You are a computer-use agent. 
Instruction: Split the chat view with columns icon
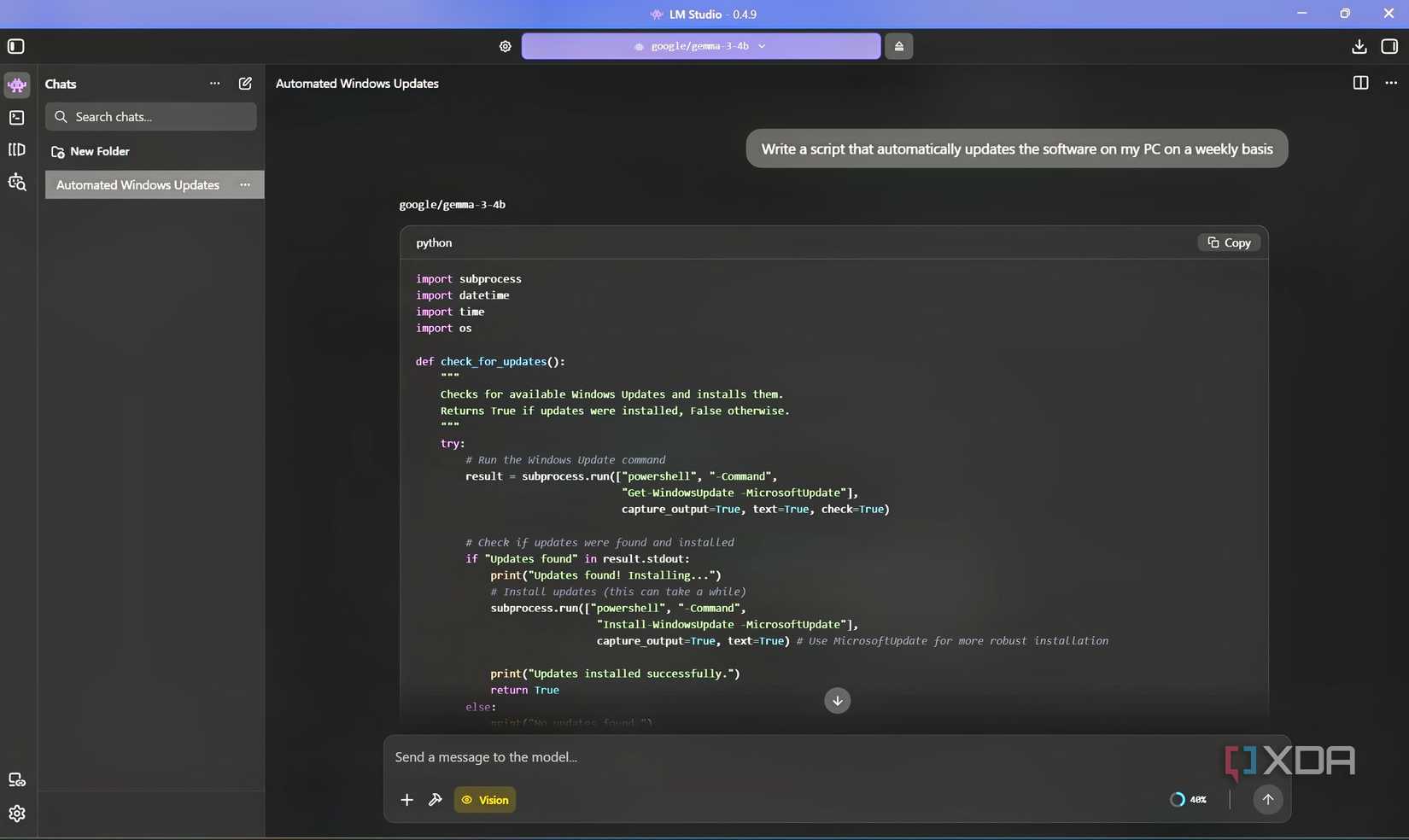click(1360, 83)
